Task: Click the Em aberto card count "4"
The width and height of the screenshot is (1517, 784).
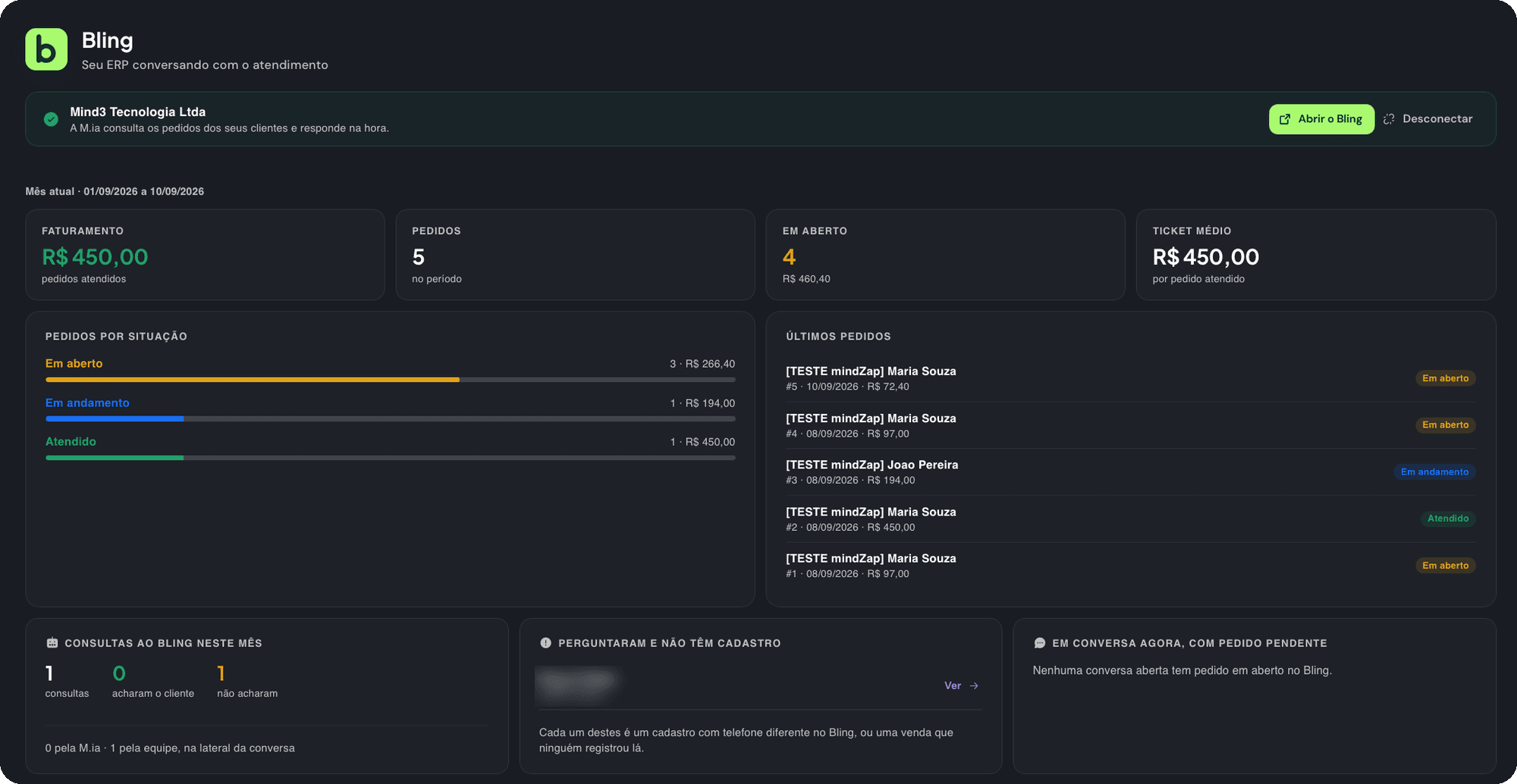Action: point(789,257)
